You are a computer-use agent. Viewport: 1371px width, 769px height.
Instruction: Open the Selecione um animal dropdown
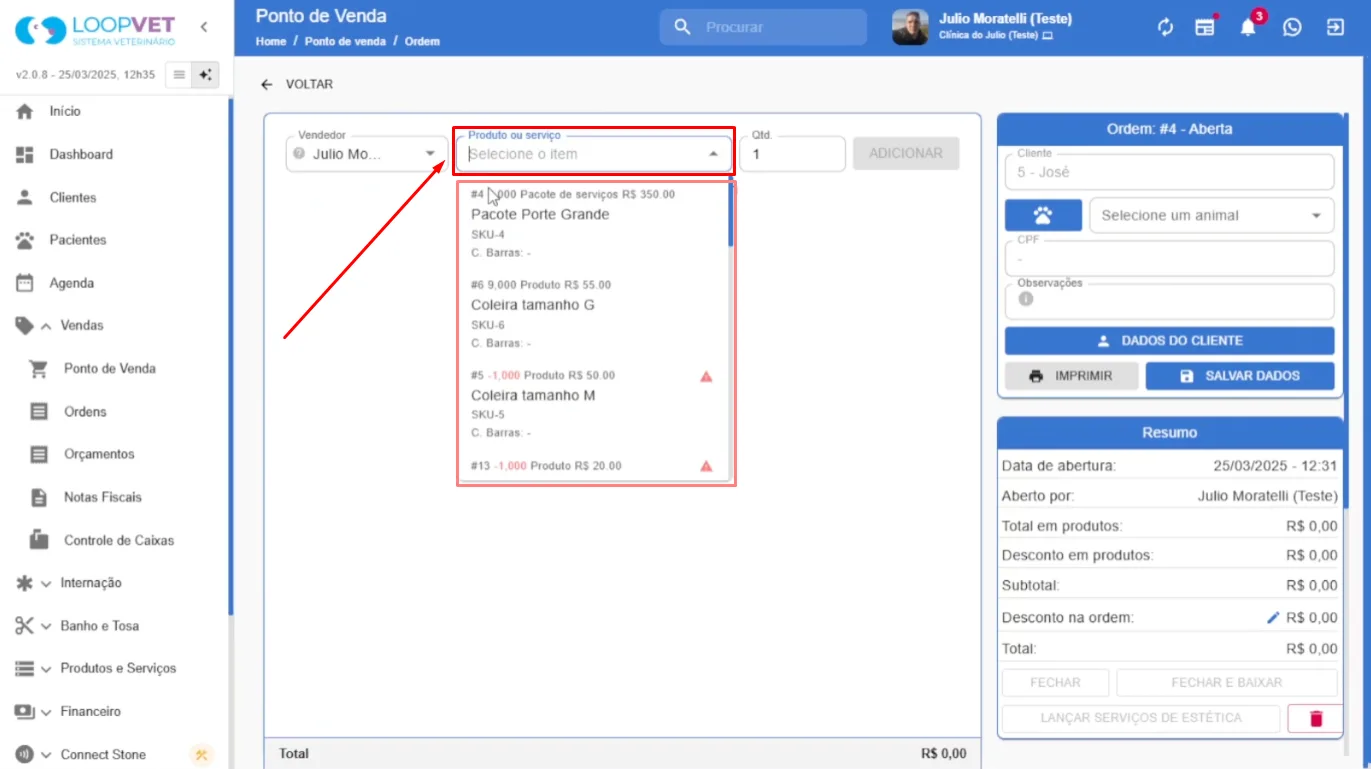[1211, 215]
